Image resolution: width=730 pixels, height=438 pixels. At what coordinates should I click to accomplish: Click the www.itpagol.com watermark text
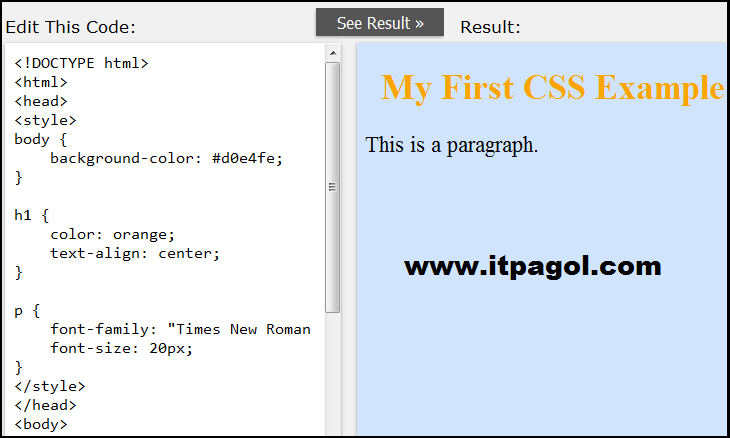pyautogui.click(x=533, y=267)
